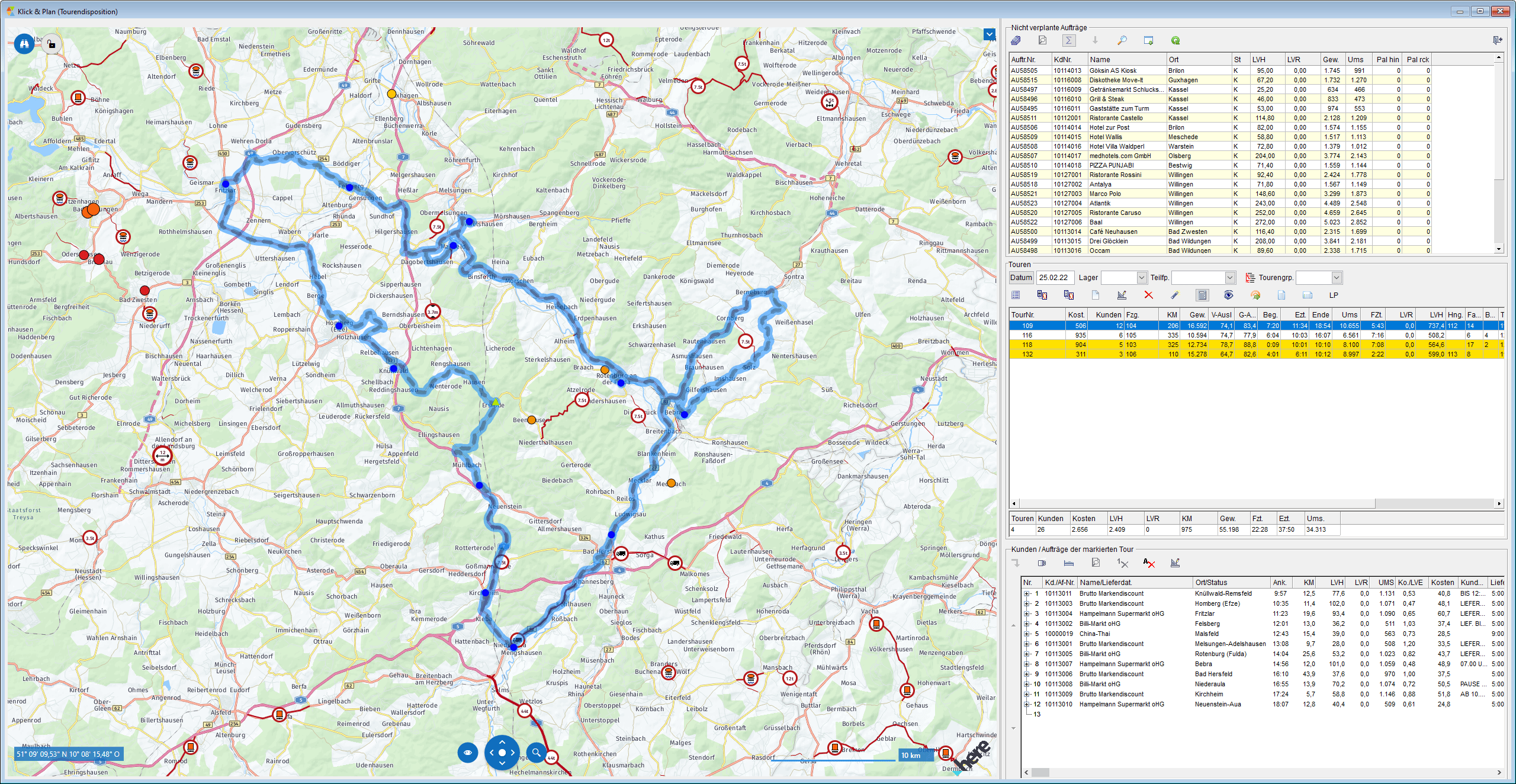Open order preview document icon in unplanned orders

(1042, 40)
